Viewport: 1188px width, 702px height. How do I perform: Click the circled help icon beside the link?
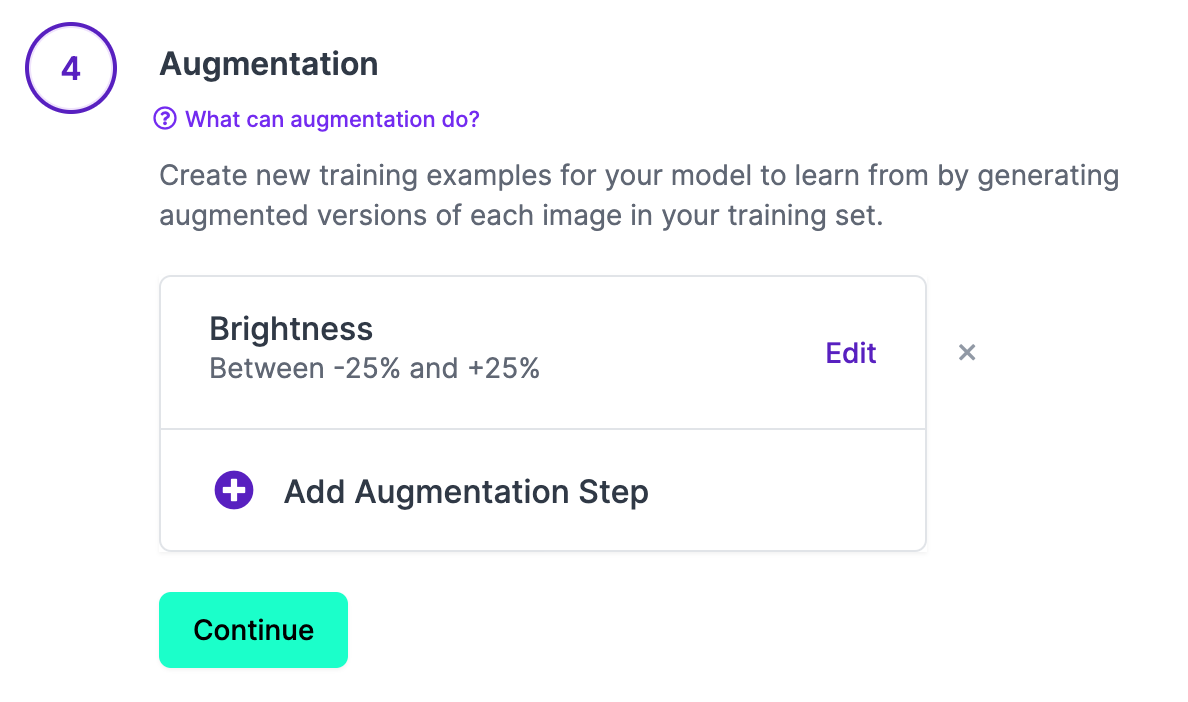165,119
